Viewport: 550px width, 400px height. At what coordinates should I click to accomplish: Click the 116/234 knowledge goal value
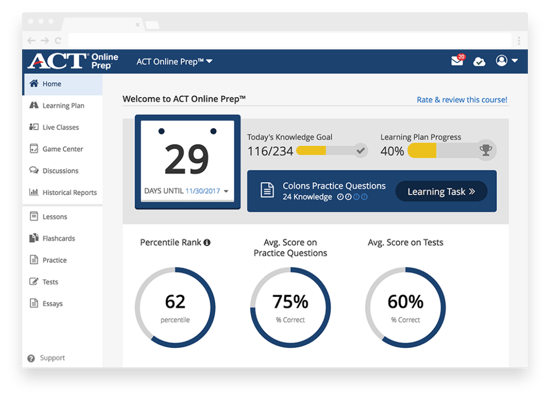270,151
